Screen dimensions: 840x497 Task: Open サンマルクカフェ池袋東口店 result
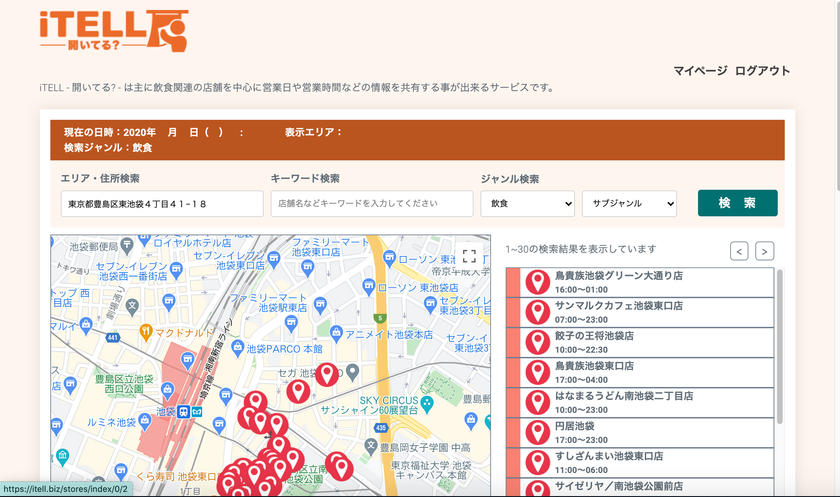pos(640,312)
